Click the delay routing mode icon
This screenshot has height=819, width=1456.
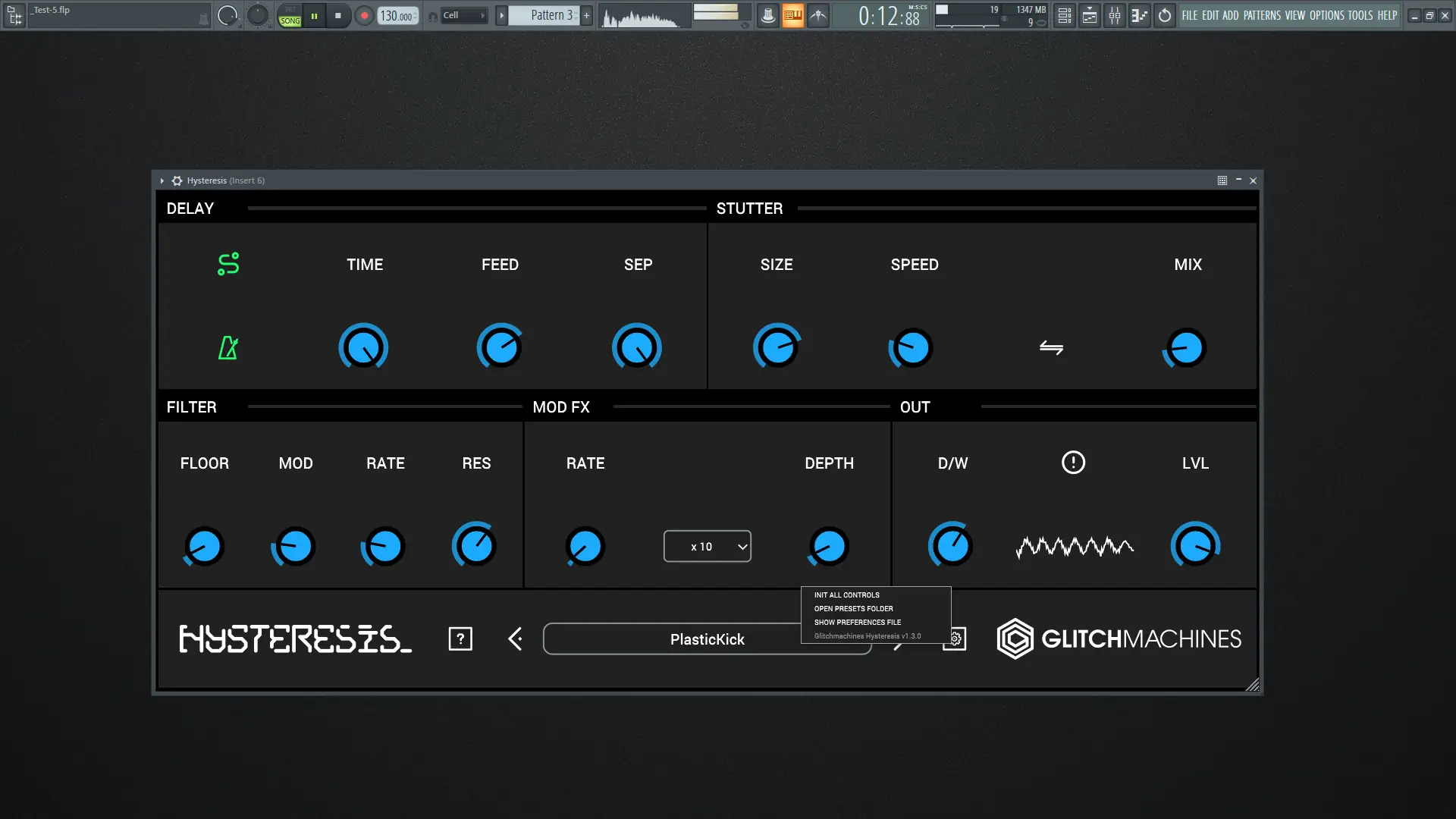228,264
